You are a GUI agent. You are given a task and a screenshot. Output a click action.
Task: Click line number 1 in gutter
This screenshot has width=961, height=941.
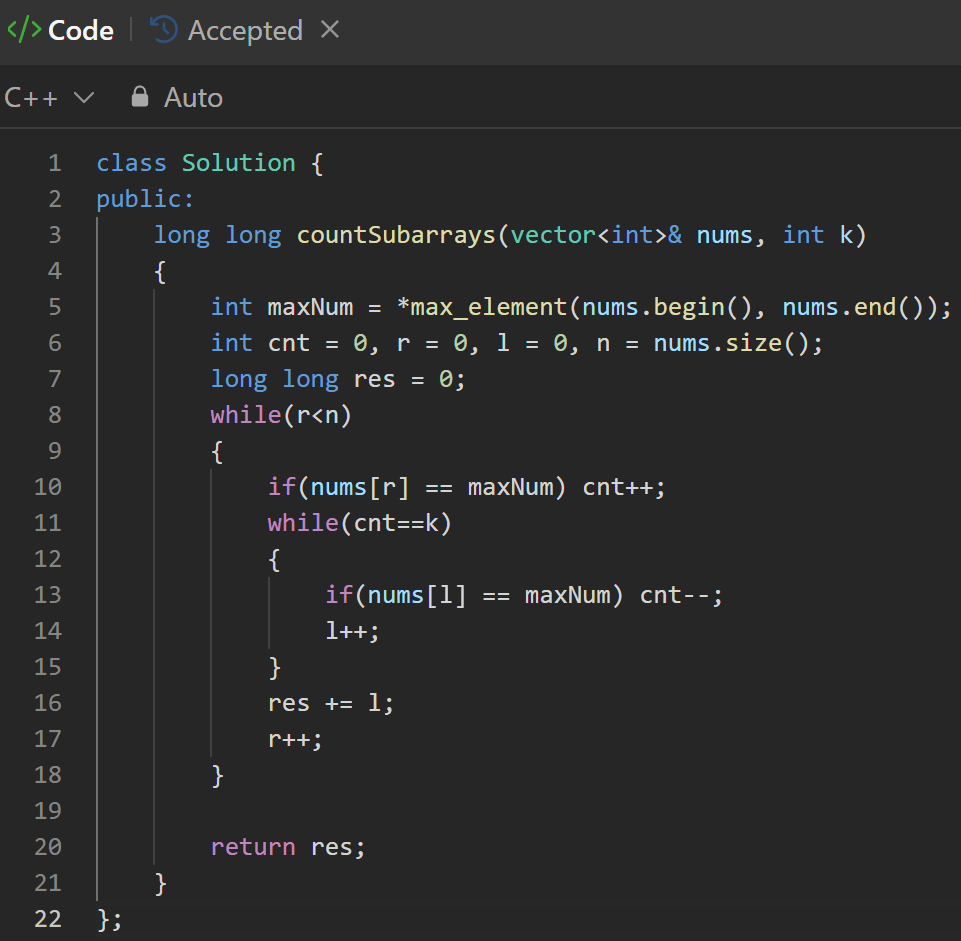tap(54, 163)
